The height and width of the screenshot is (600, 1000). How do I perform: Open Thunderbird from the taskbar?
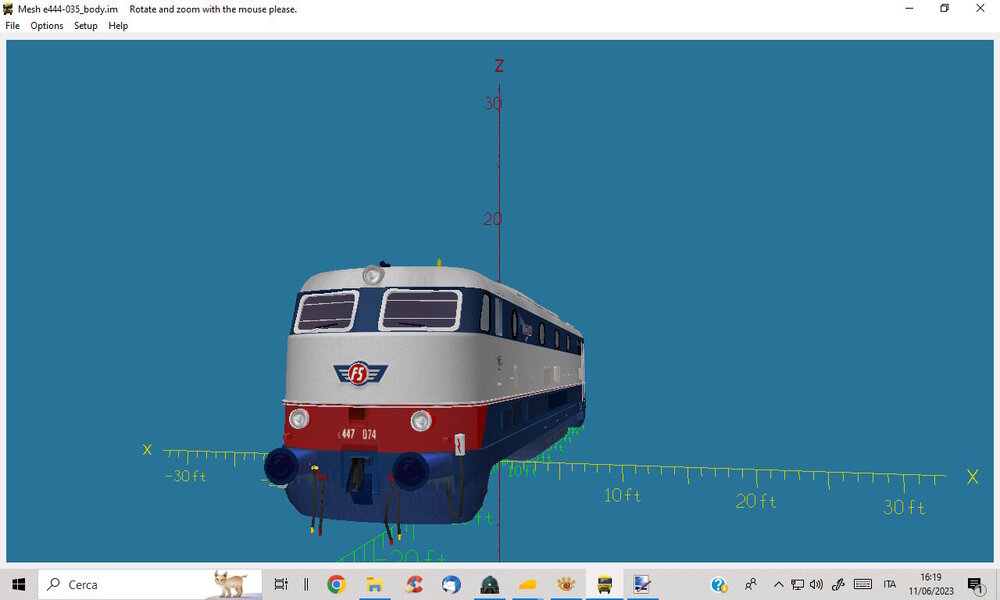tap(452, 584)
